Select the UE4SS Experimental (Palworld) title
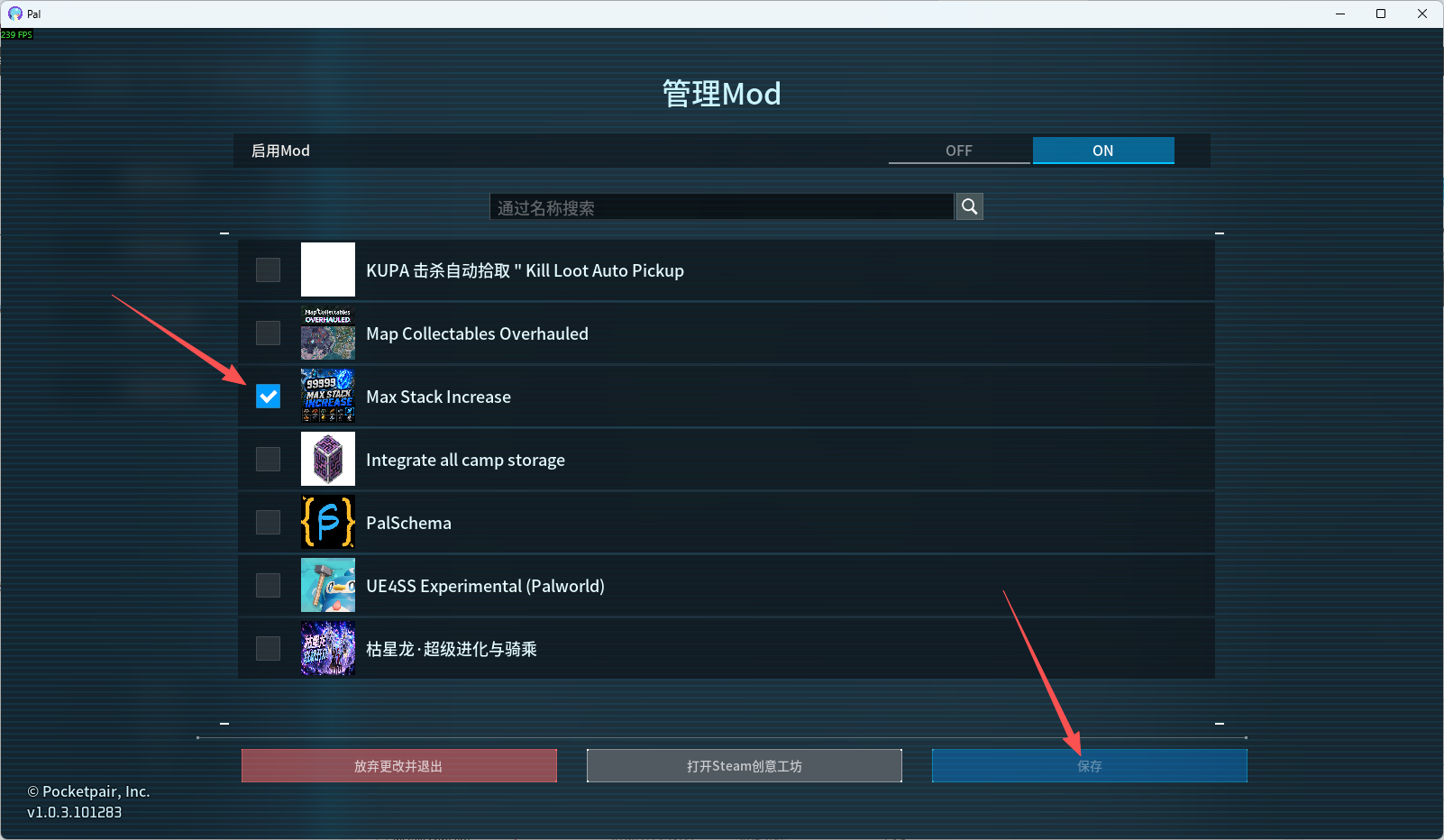Image resolution: width=1444 pixels, height=840 pixels. [485, 586]
